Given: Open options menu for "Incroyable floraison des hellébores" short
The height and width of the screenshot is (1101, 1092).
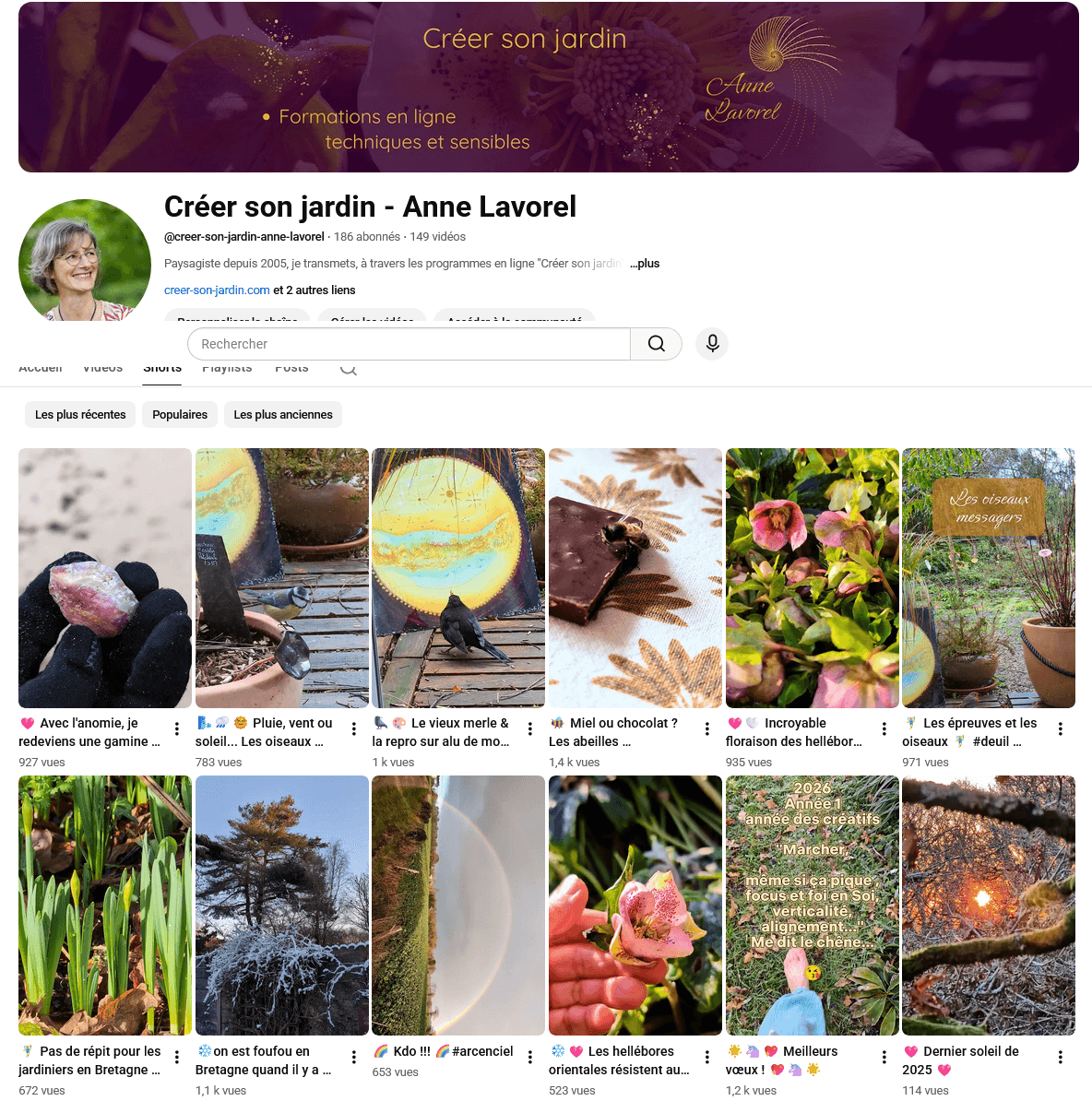Looking at the screenshot, I should coord(884,728).
